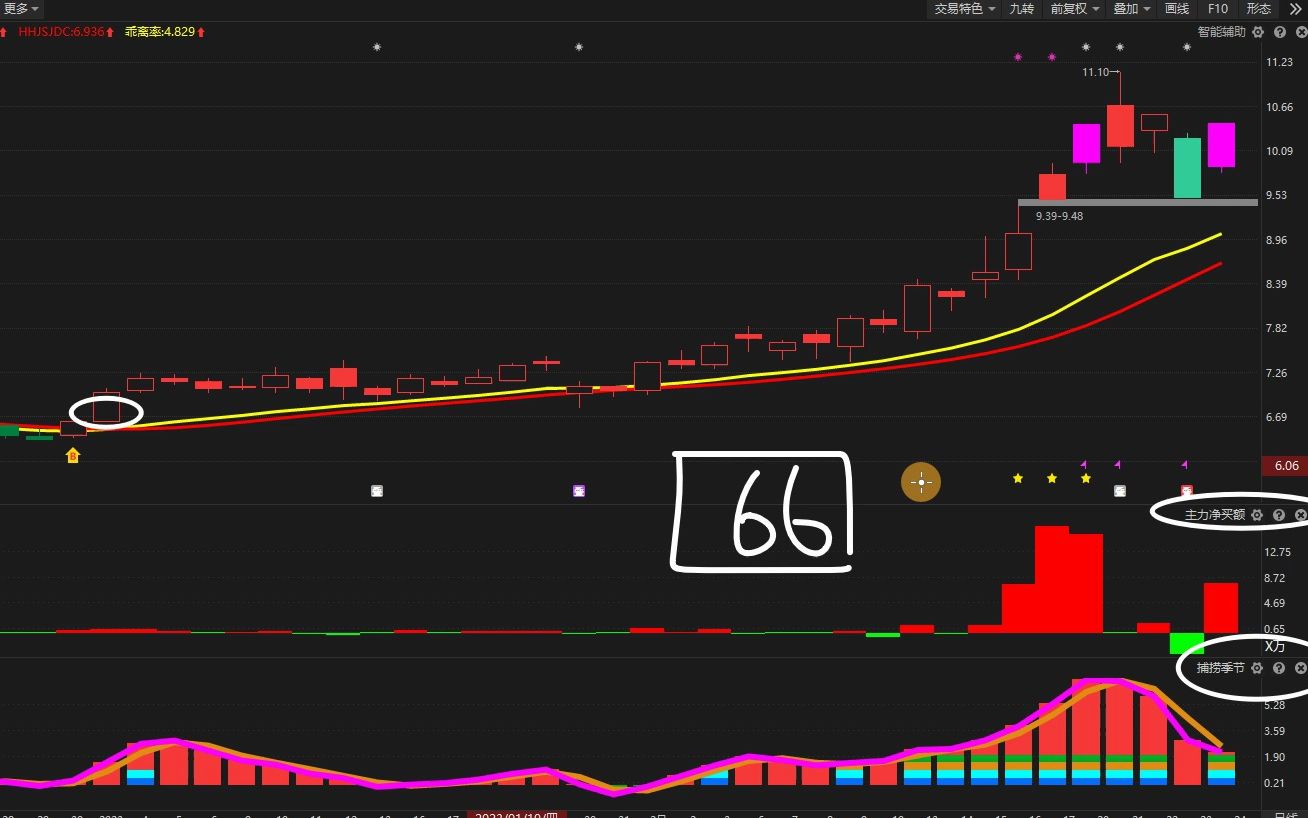Click the 主力净买额 indicator name
The width and height of the screenshot is (1308, 818).
(x=1215, y=515)
